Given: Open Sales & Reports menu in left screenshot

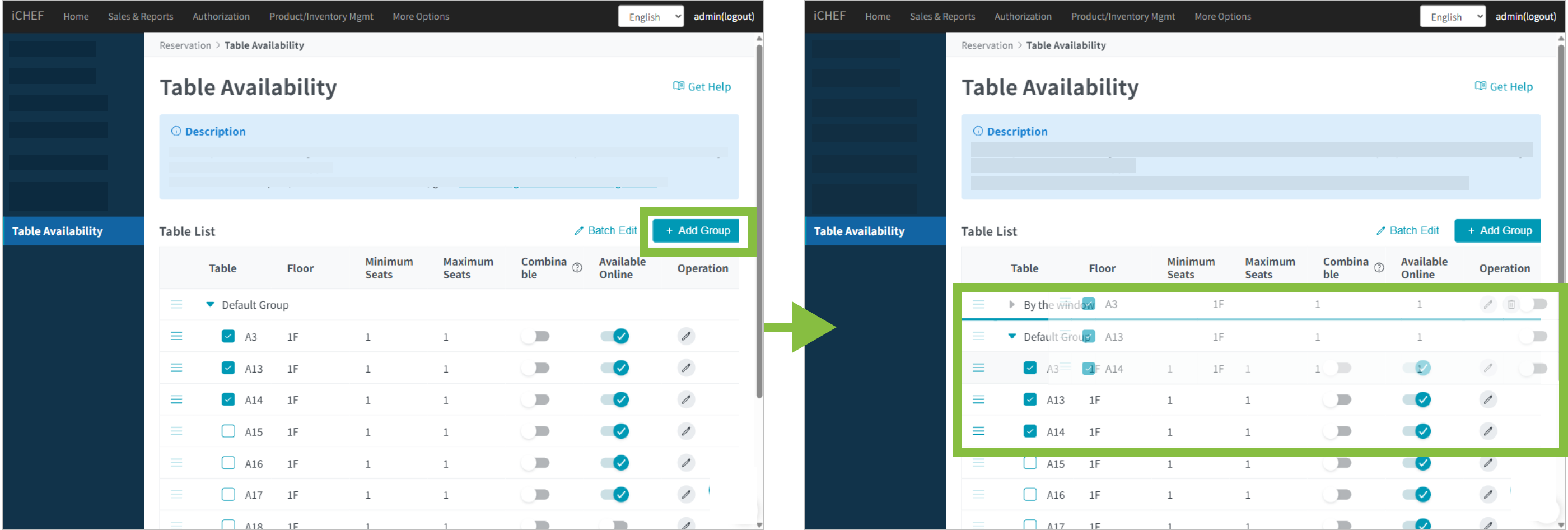Looking at the screenshot, I should [141, 16].
